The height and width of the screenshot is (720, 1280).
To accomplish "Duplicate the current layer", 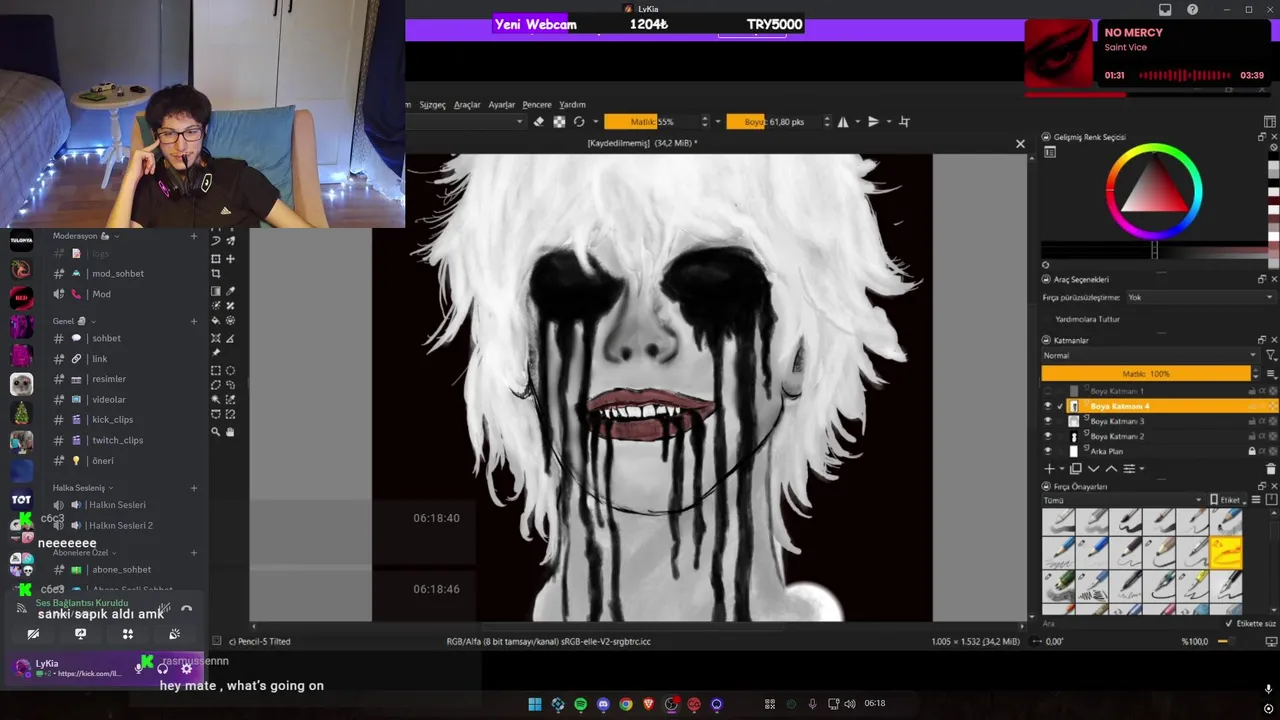I will [1076, 468].
